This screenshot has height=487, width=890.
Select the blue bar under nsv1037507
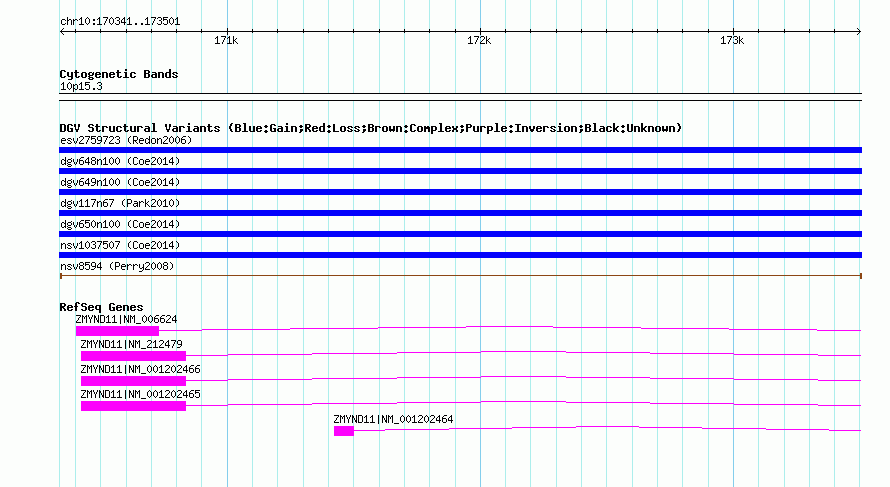pyautogui.click(x=460, y=255)
